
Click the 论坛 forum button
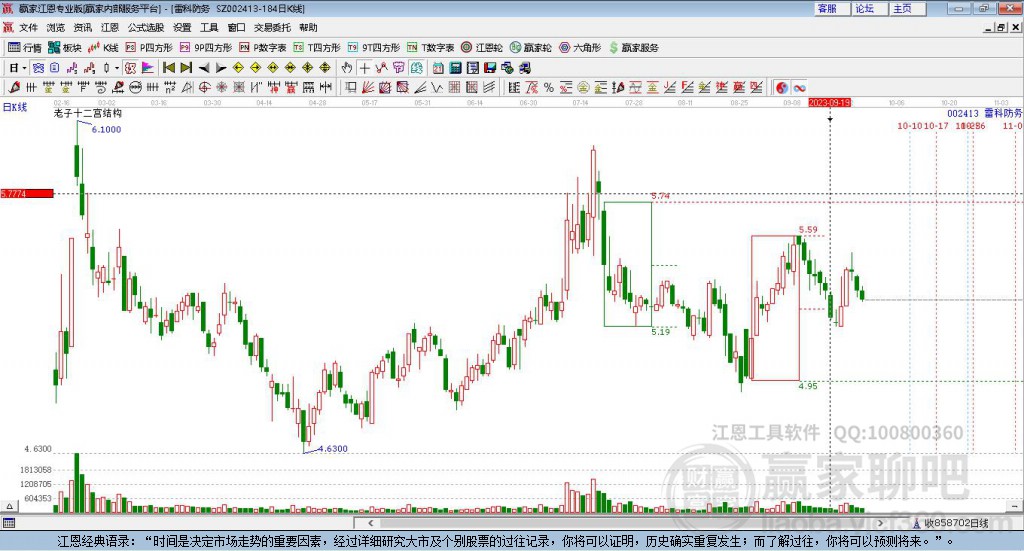[871, 8]
